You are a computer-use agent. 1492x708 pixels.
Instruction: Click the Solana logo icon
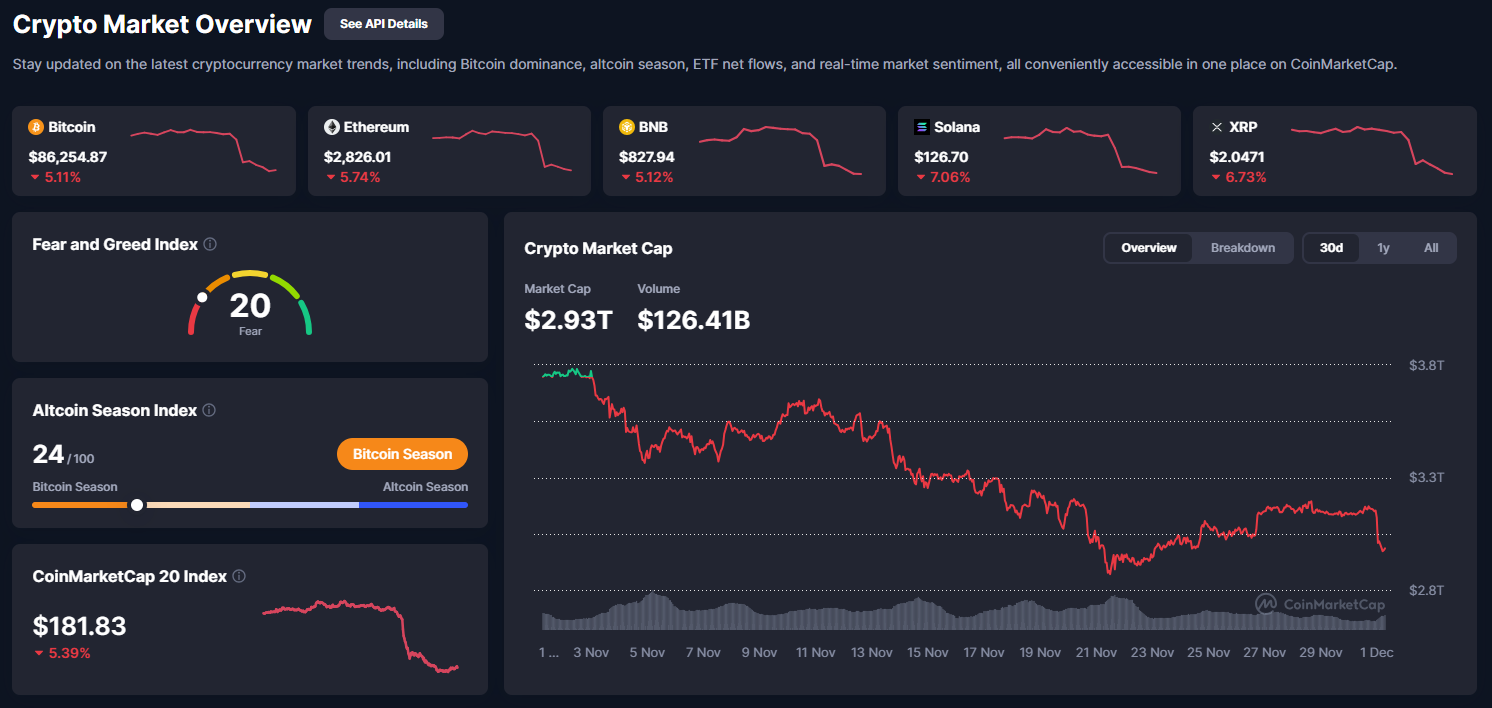click(922, 127)
